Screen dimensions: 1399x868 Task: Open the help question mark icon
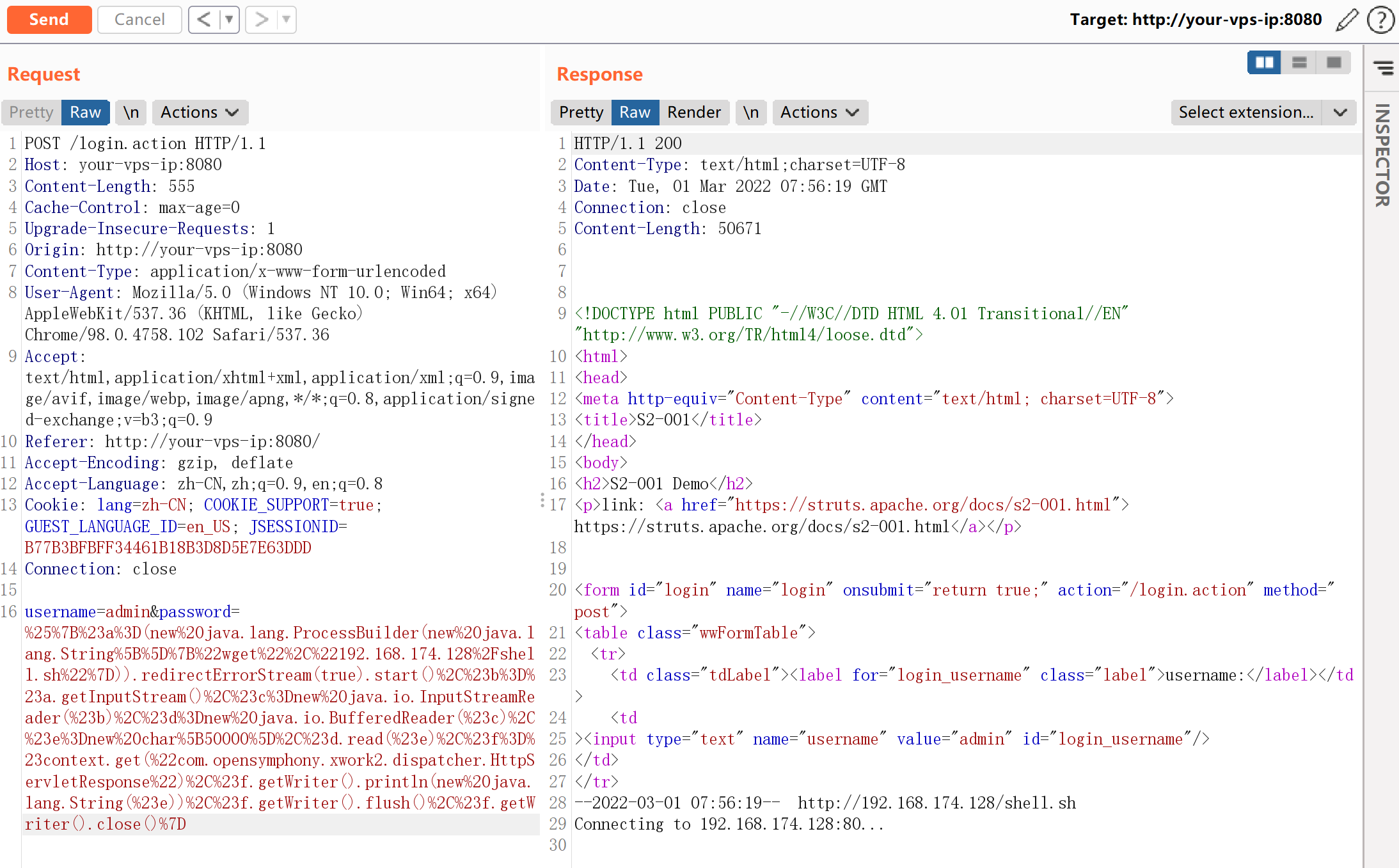click(x=1380, y=20)
